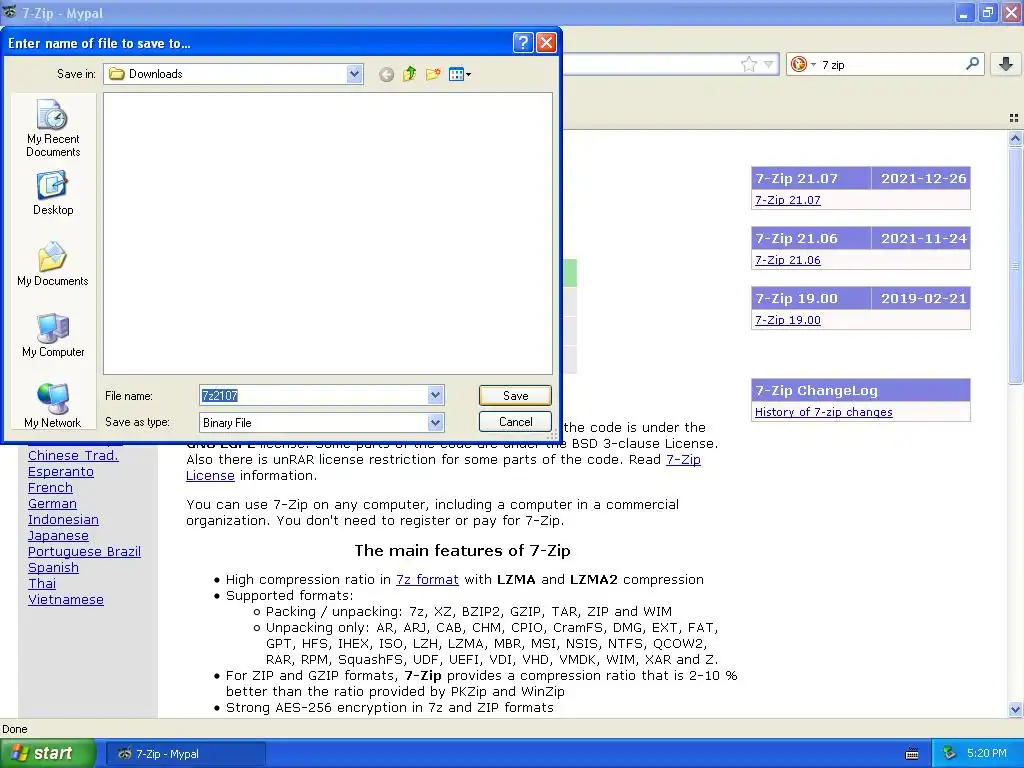Image resolution: width=1024 pixels, height=768 pixels.
Task: Open the 7-Zip 21.06 news link
Action: [788, 260]
